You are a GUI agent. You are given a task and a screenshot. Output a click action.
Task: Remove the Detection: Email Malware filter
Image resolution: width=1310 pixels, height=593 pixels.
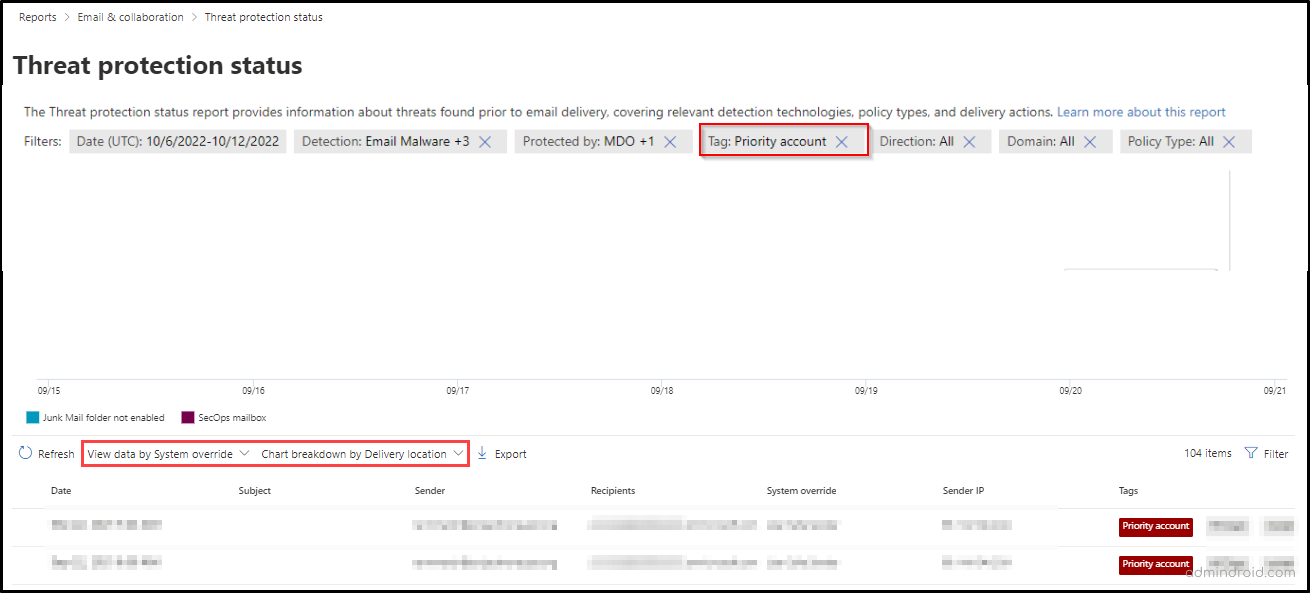485,141
